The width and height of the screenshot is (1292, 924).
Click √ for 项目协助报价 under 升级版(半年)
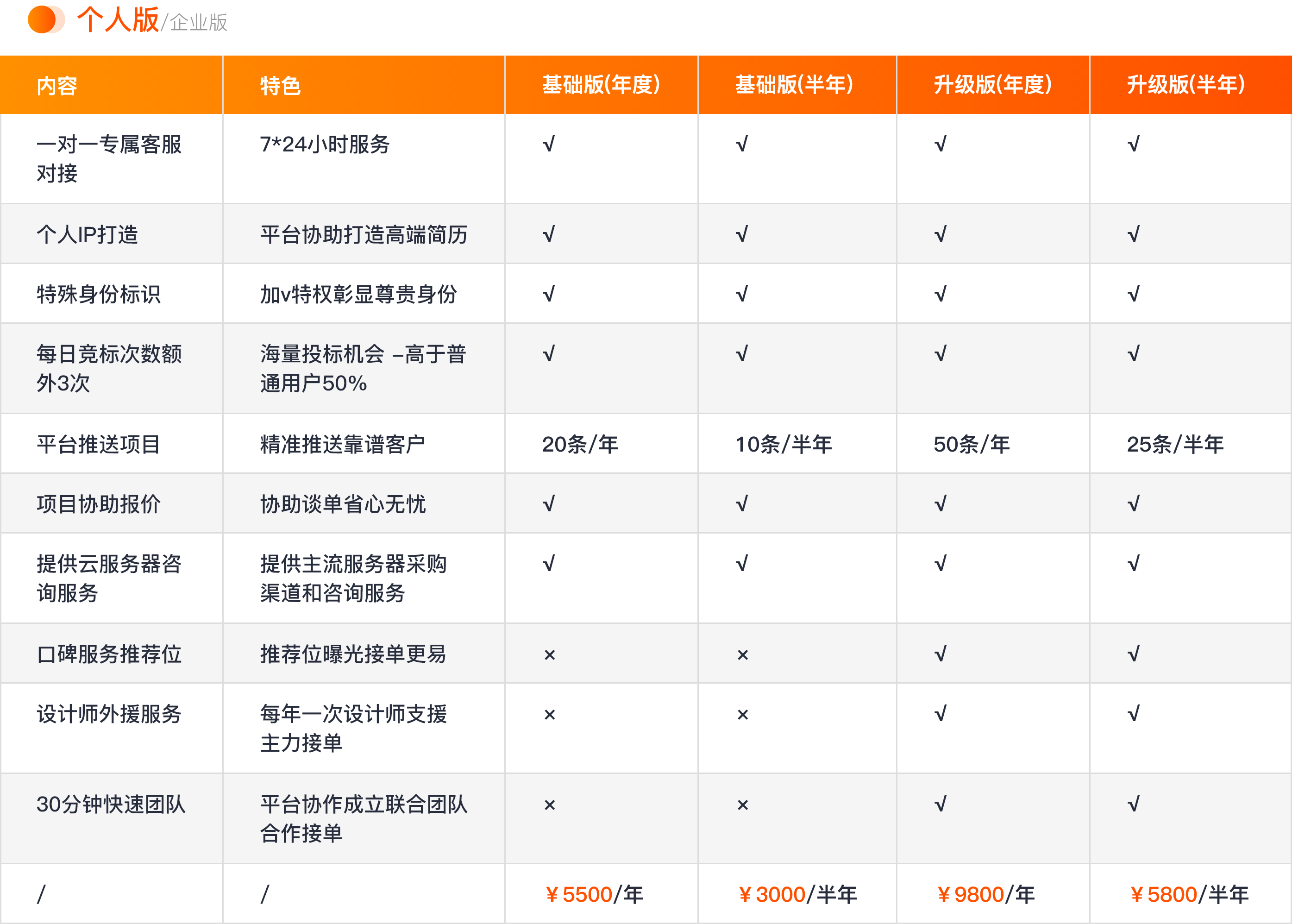click(x=1133, y=504)
